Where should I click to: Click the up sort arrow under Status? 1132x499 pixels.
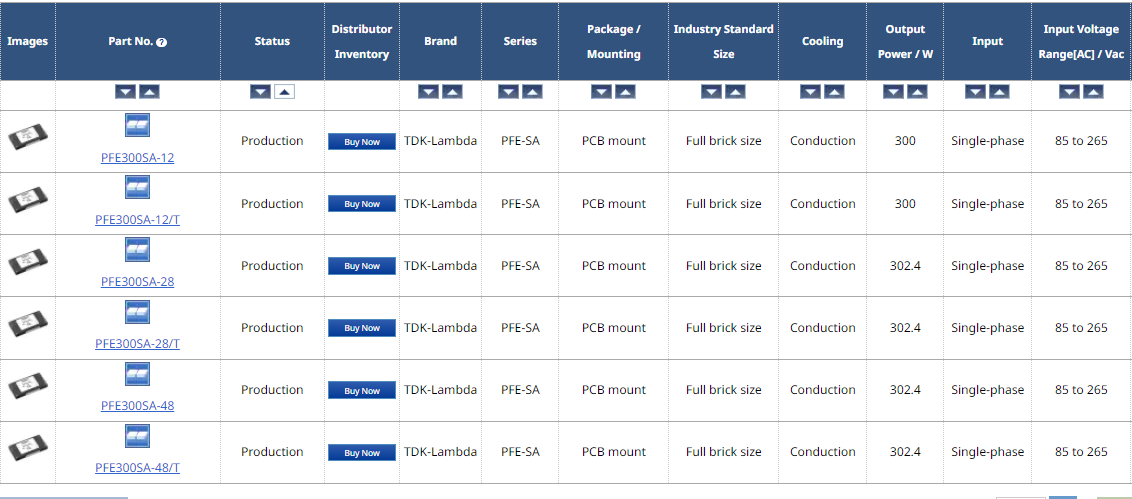tap(284, 92)
